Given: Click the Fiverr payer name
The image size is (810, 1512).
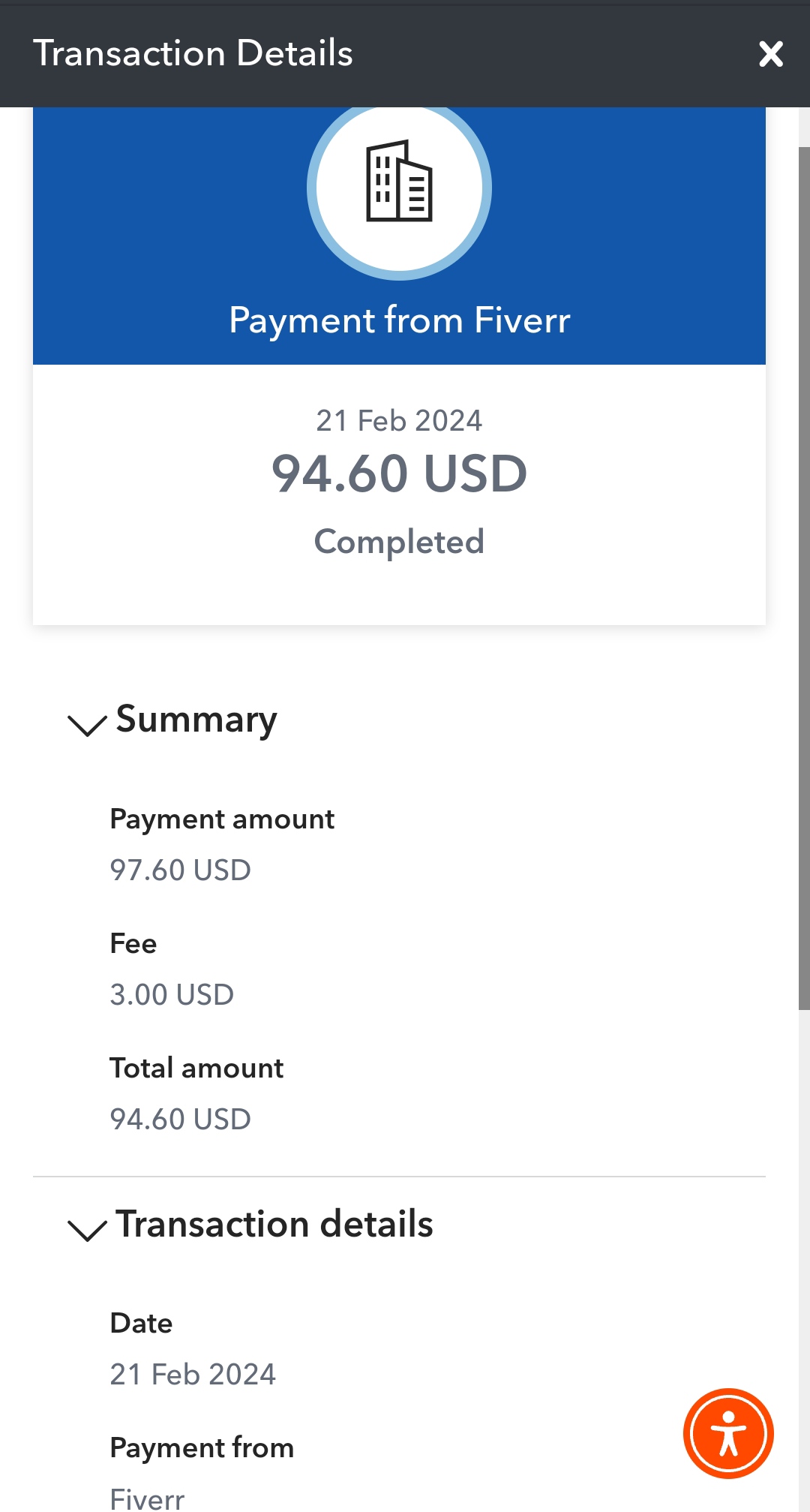Looking at the screenshot, I should (x=147, y=1498).
